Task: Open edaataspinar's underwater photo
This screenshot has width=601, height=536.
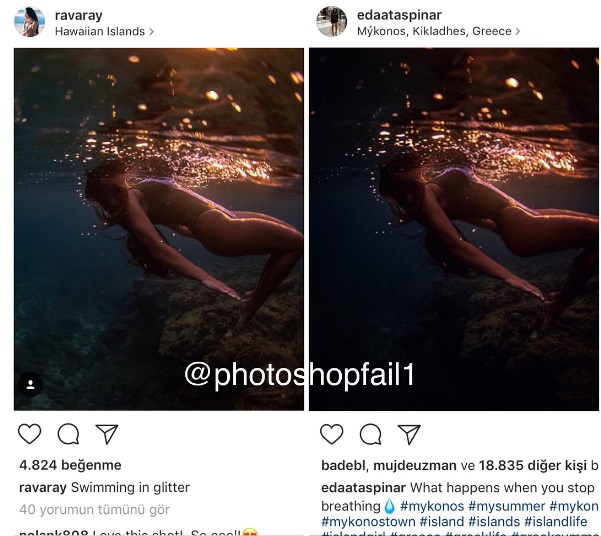Action: tap(454, 228)
